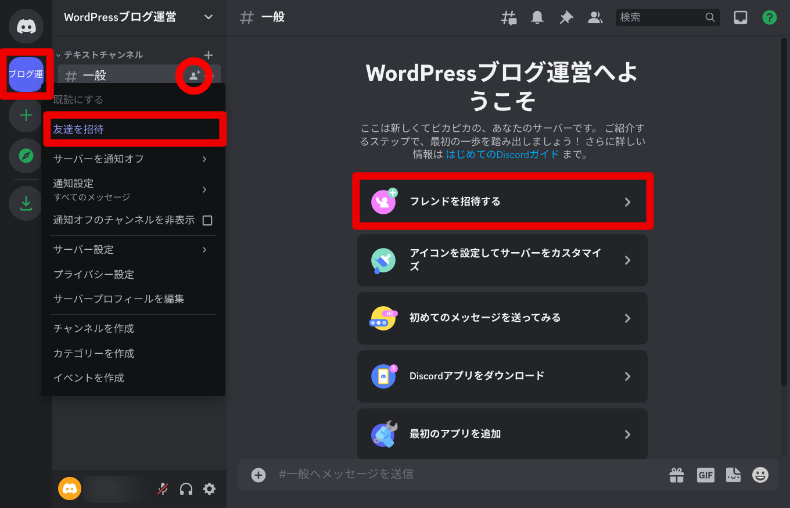Image resolution: width=790 pixels, height=508 pixels.
Task: Click the orange user avatar
Action: click(x=70, y=488)
